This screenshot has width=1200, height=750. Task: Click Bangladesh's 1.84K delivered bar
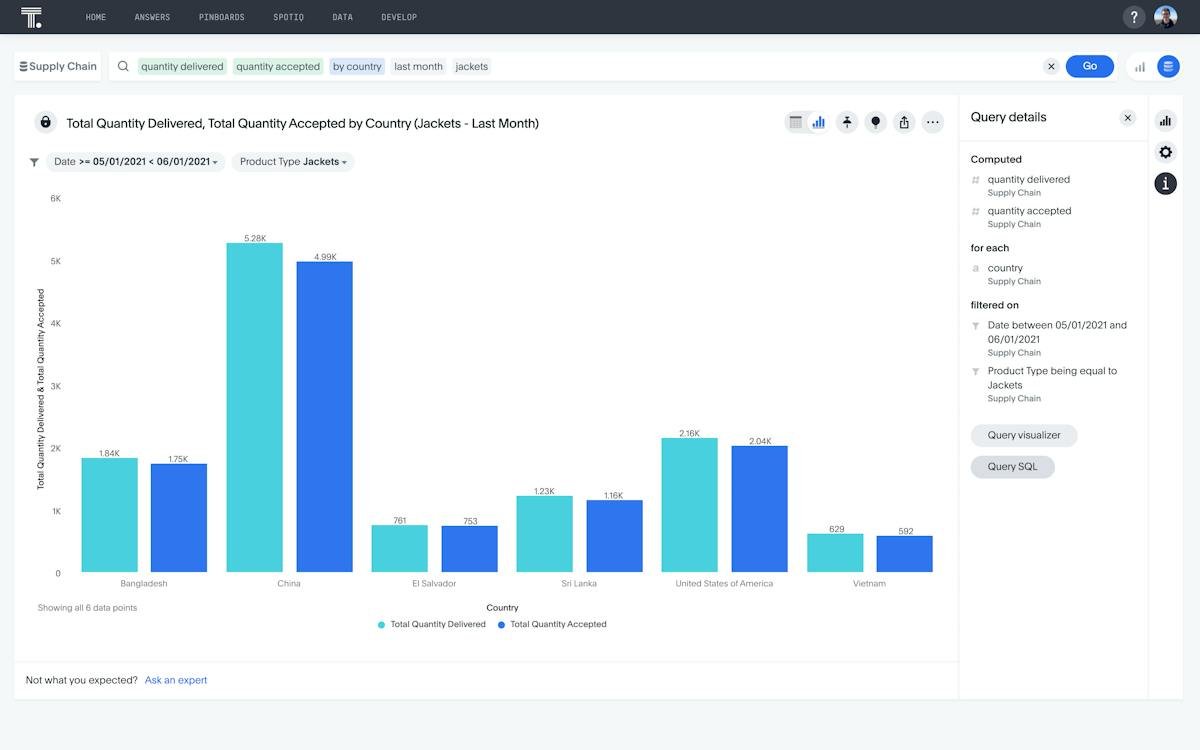[110, 515]
